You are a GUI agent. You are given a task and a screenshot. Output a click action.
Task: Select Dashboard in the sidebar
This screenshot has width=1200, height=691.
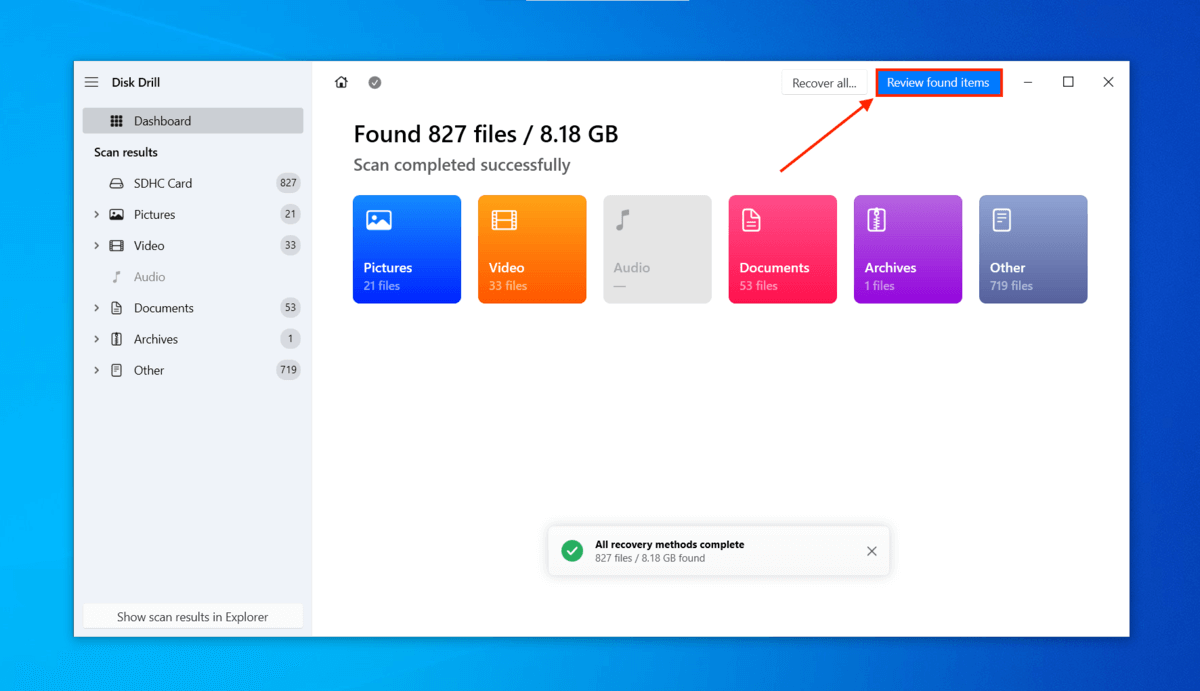(193, 121)
